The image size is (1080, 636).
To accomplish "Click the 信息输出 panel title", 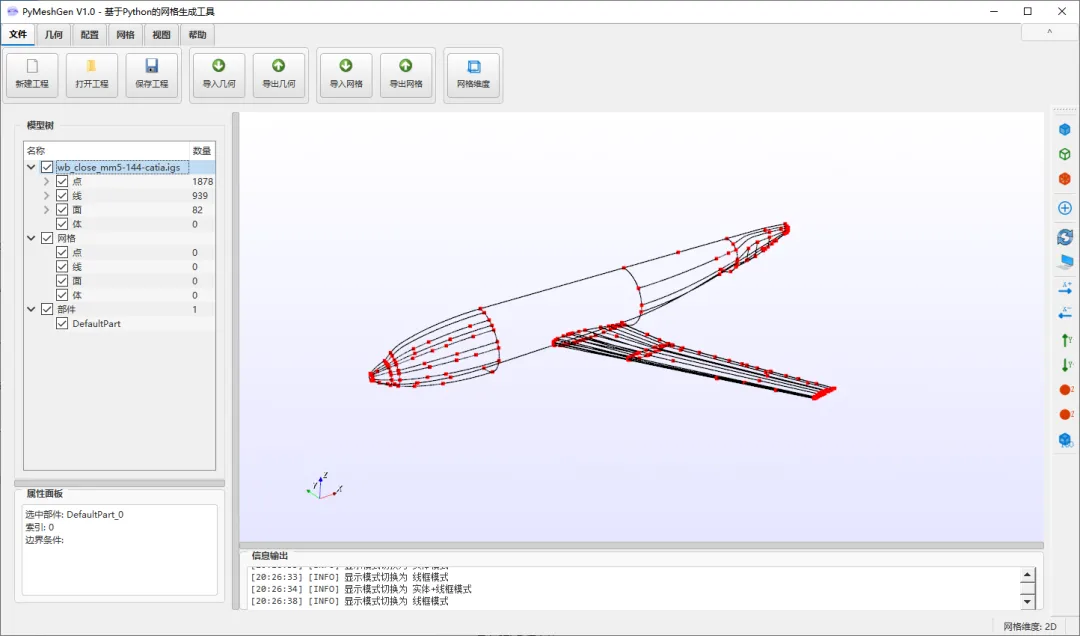I will point(270,555).
